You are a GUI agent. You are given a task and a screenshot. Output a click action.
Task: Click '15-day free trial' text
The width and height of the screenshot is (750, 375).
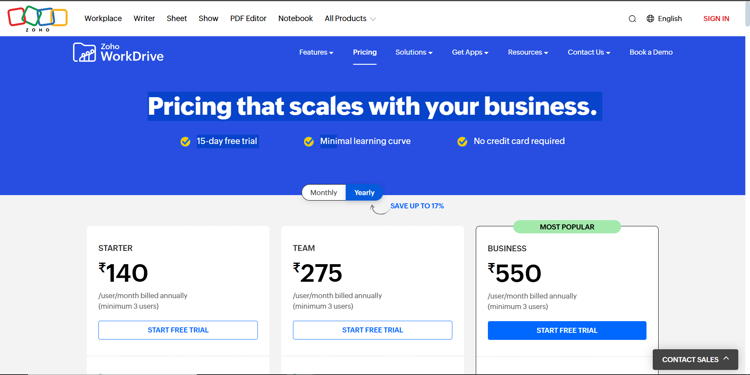pyautogui.click(x=227, y=141)
